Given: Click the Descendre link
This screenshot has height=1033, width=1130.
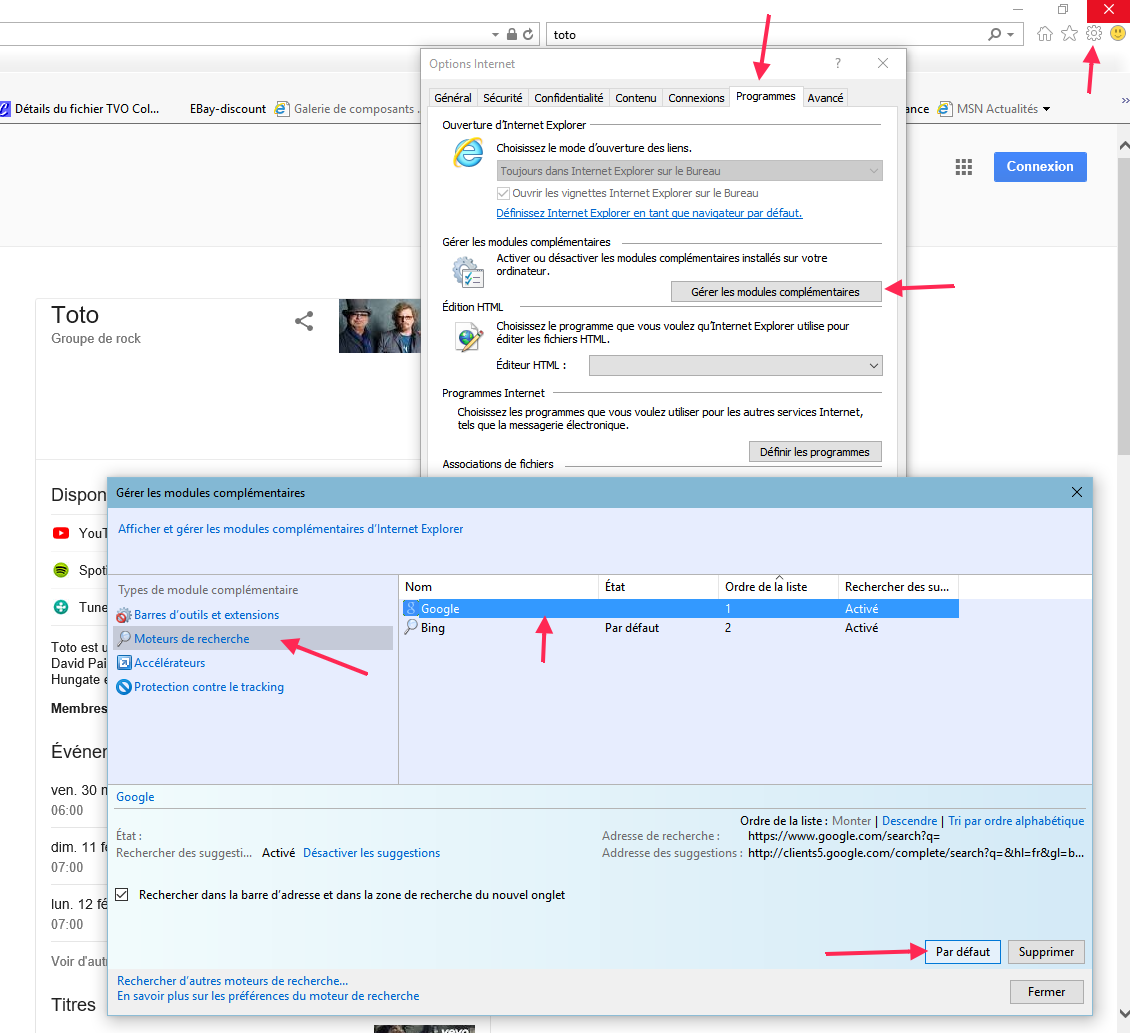Looking at the screenshot, I should pos(909,820).
